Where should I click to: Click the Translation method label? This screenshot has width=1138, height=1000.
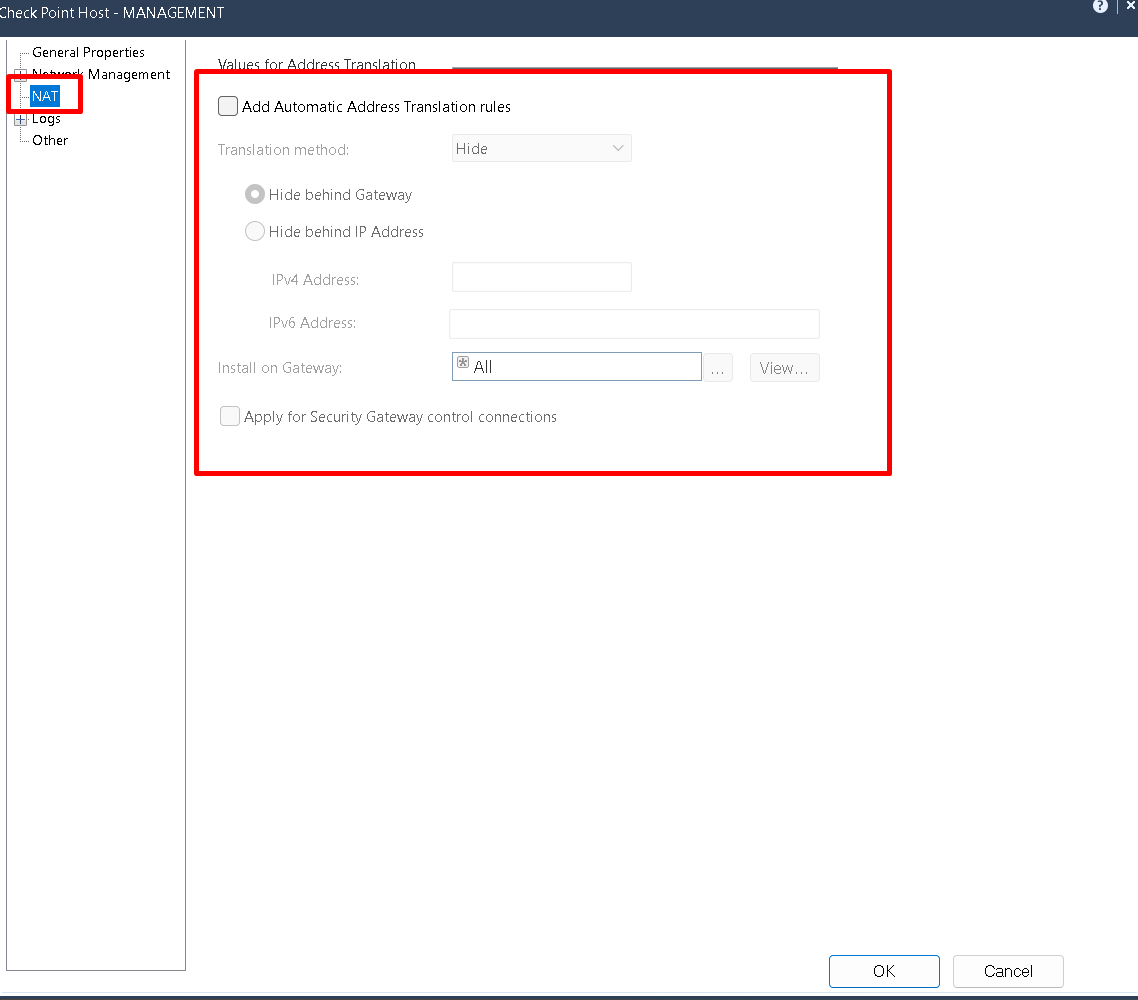[283, 149]
